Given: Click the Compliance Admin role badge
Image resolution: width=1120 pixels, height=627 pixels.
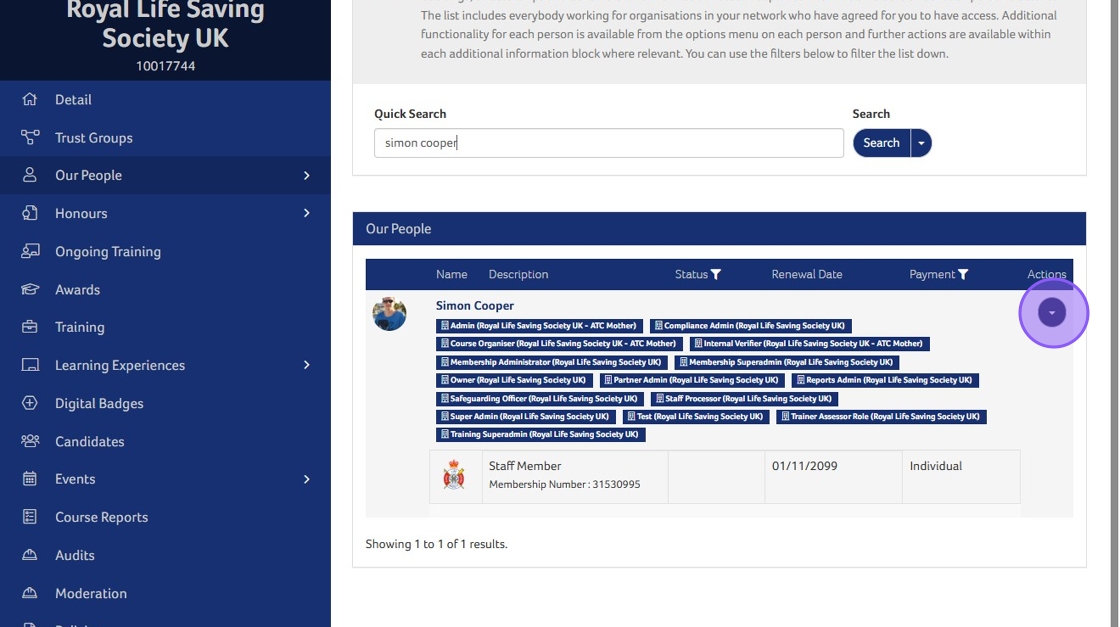Looking at the screenshot, I should pos(750,326).
